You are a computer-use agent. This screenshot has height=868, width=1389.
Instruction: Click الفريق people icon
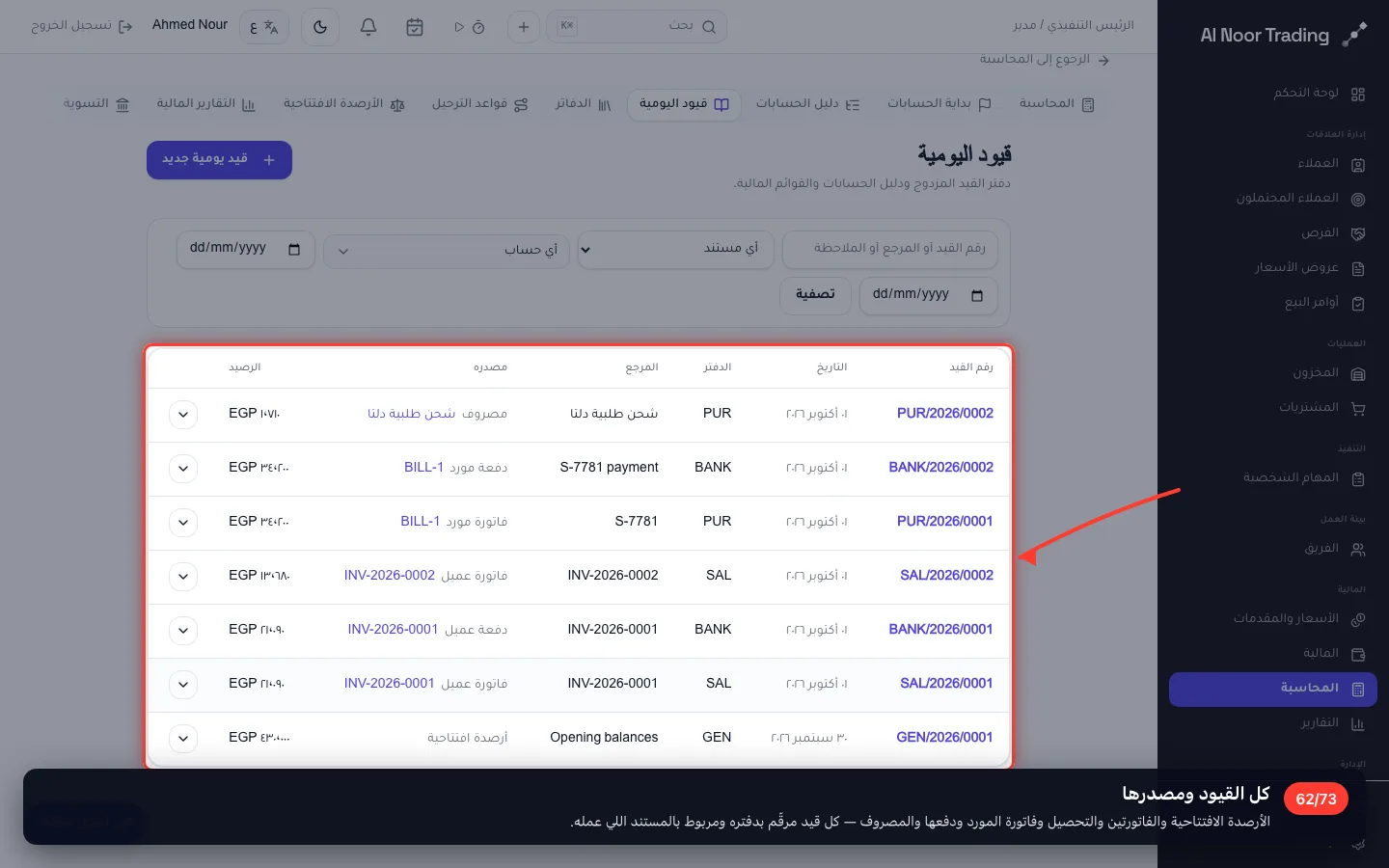[1358, 550]
